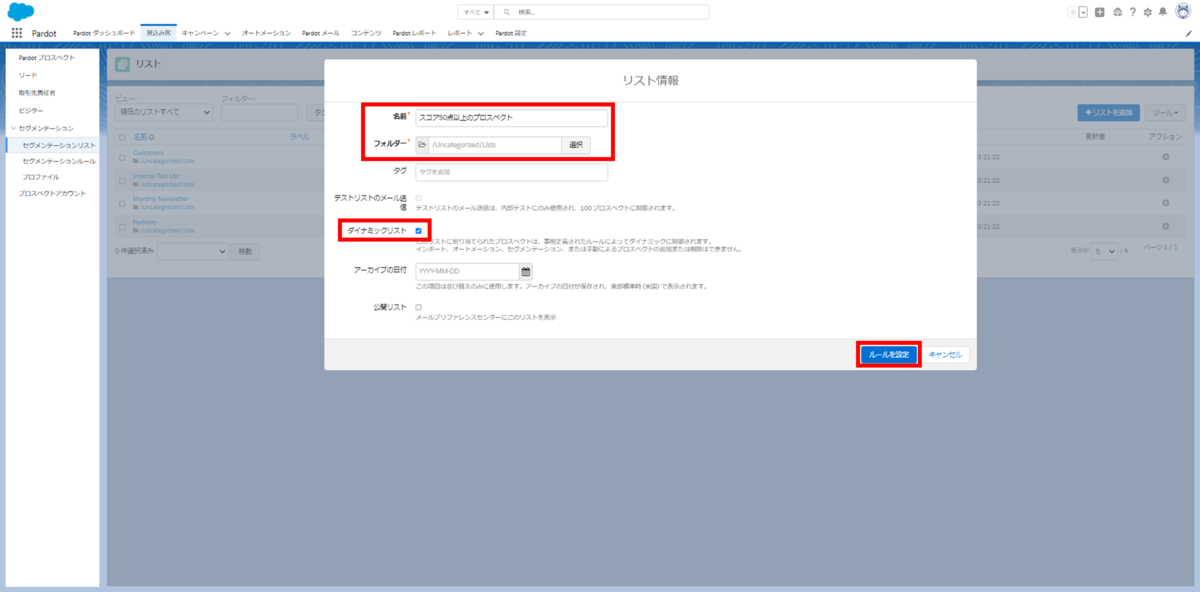1200x592 pixels.
Task: Click the global 検索 search field
Action: [602, 12]
